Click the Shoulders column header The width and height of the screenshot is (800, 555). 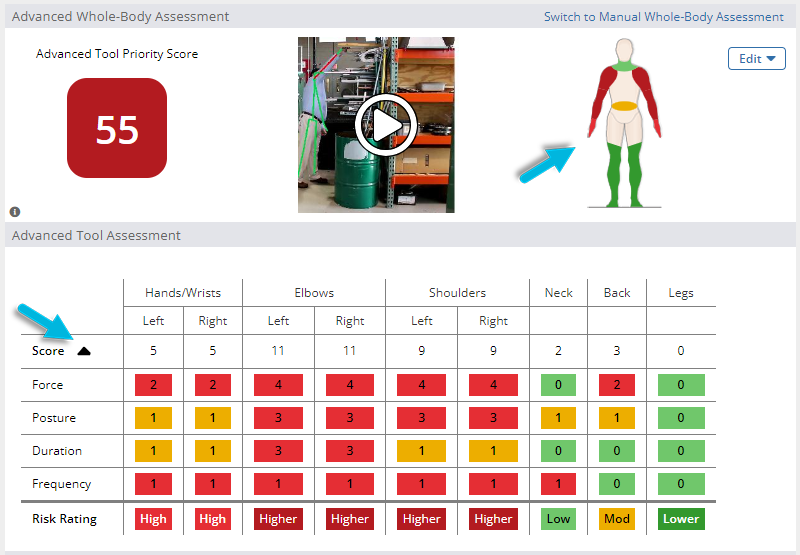[457, 293]
